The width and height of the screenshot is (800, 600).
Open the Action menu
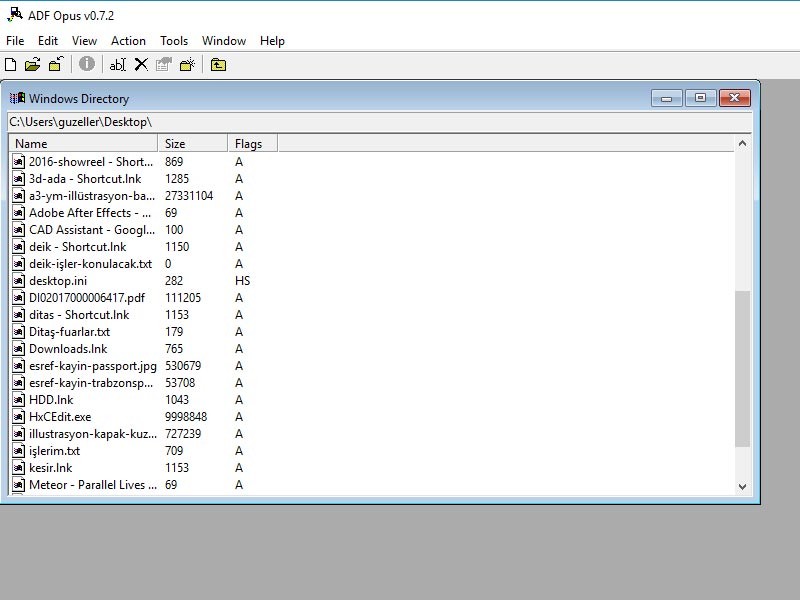click(x=129, y=41)
